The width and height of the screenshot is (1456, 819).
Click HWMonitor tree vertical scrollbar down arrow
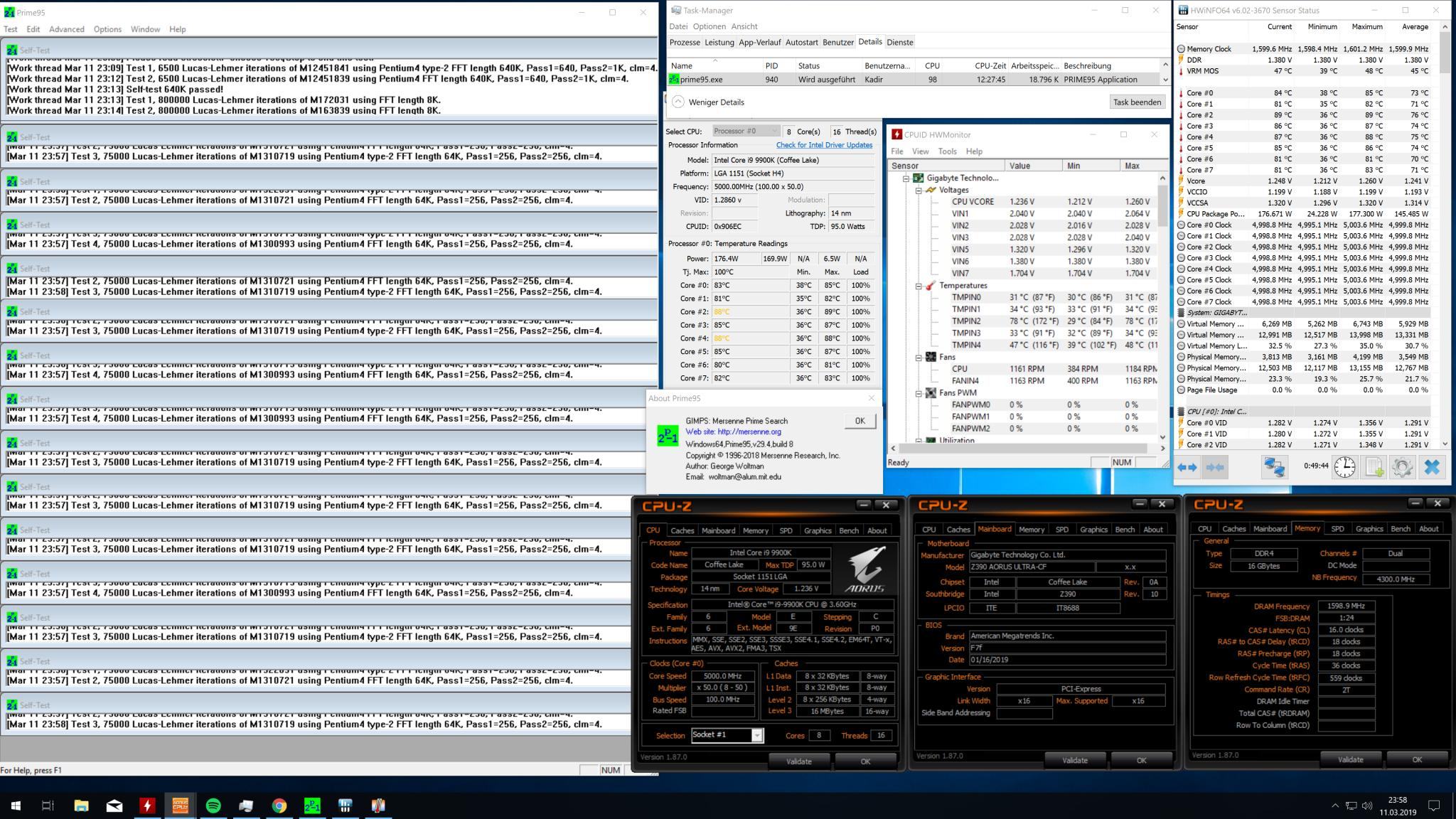point(1163,437)
